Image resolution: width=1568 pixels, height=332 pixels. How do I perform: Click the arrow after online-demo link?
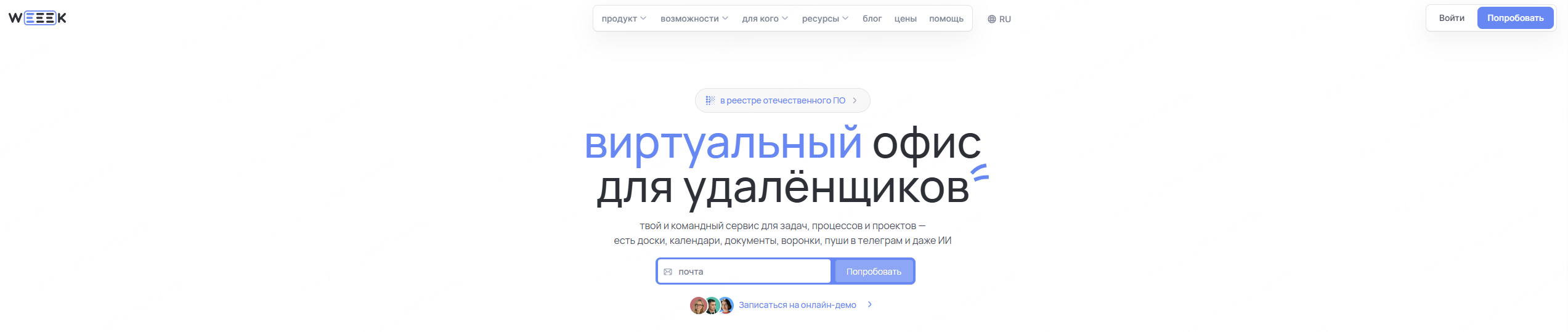click(869, 304)
